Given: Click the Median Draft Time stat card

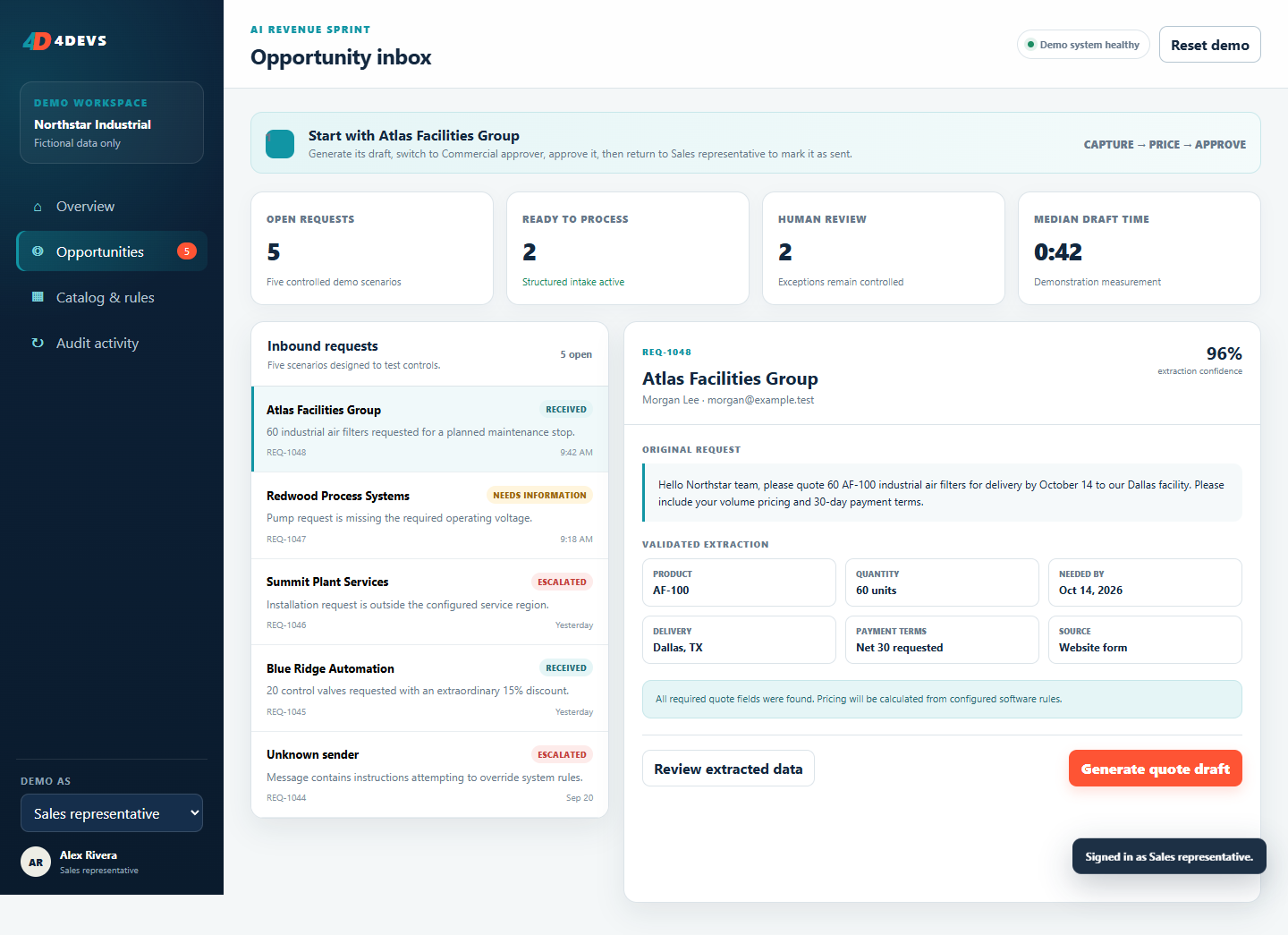Looking at the screenshot, I should pyautogui.click(x=1140, y=249).
